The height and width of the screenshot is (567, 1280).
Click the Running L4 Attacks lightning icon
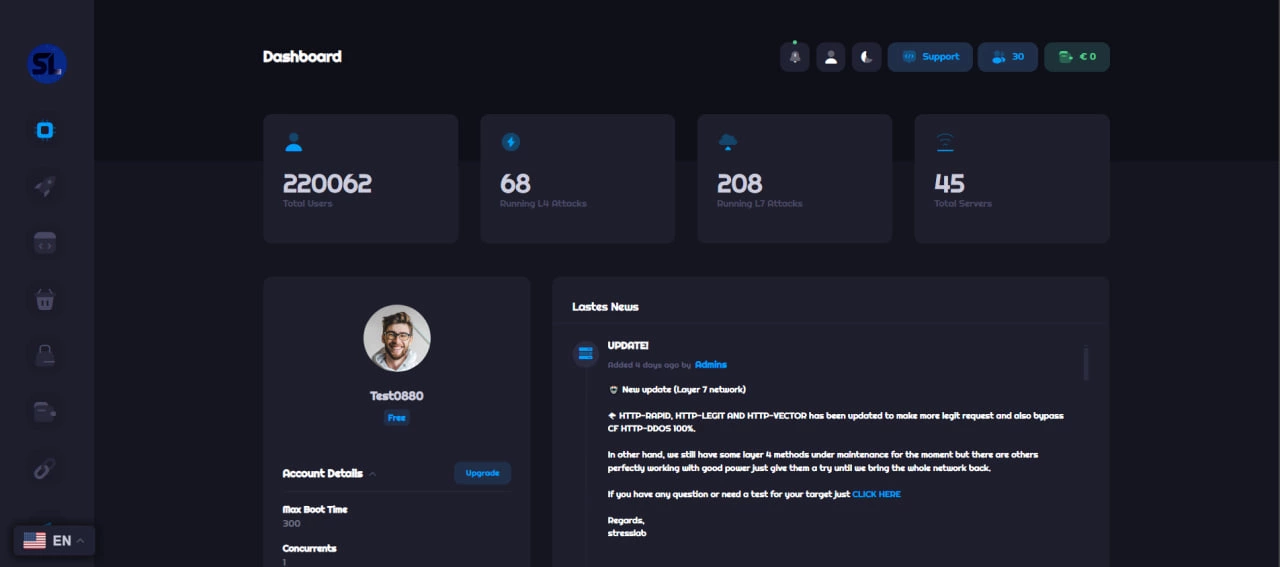pos(510,143)
